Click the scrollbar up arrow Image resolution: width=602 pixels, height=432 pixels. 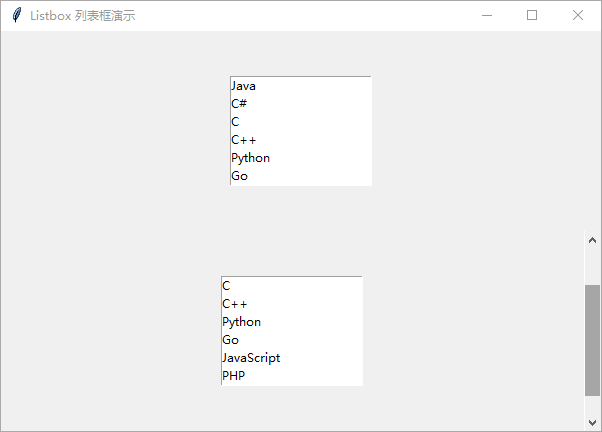click(x=592, y=240)
